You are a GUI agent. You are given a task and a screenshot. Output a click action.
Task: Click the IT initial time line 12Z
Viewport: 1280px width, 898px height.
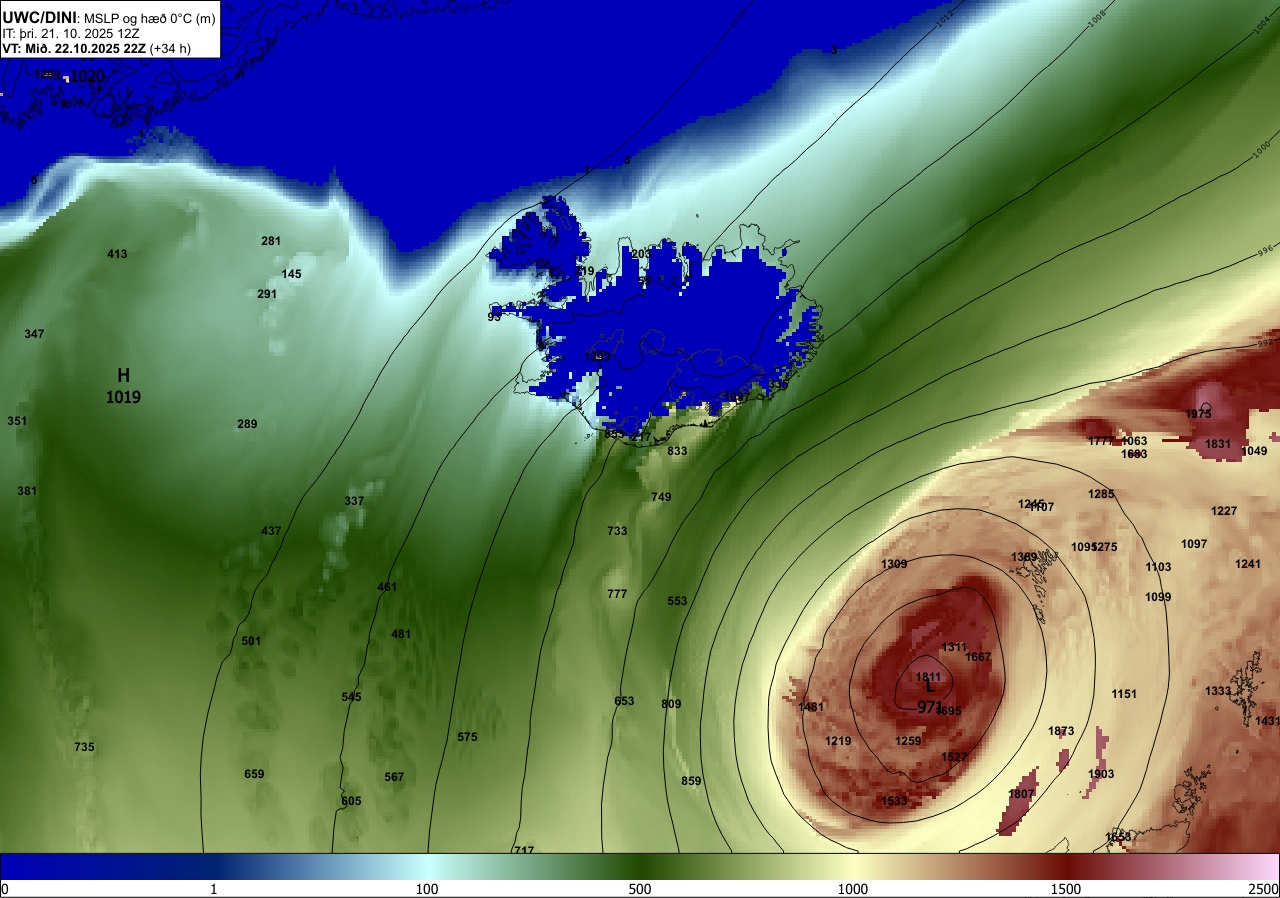tap(71, 33)
